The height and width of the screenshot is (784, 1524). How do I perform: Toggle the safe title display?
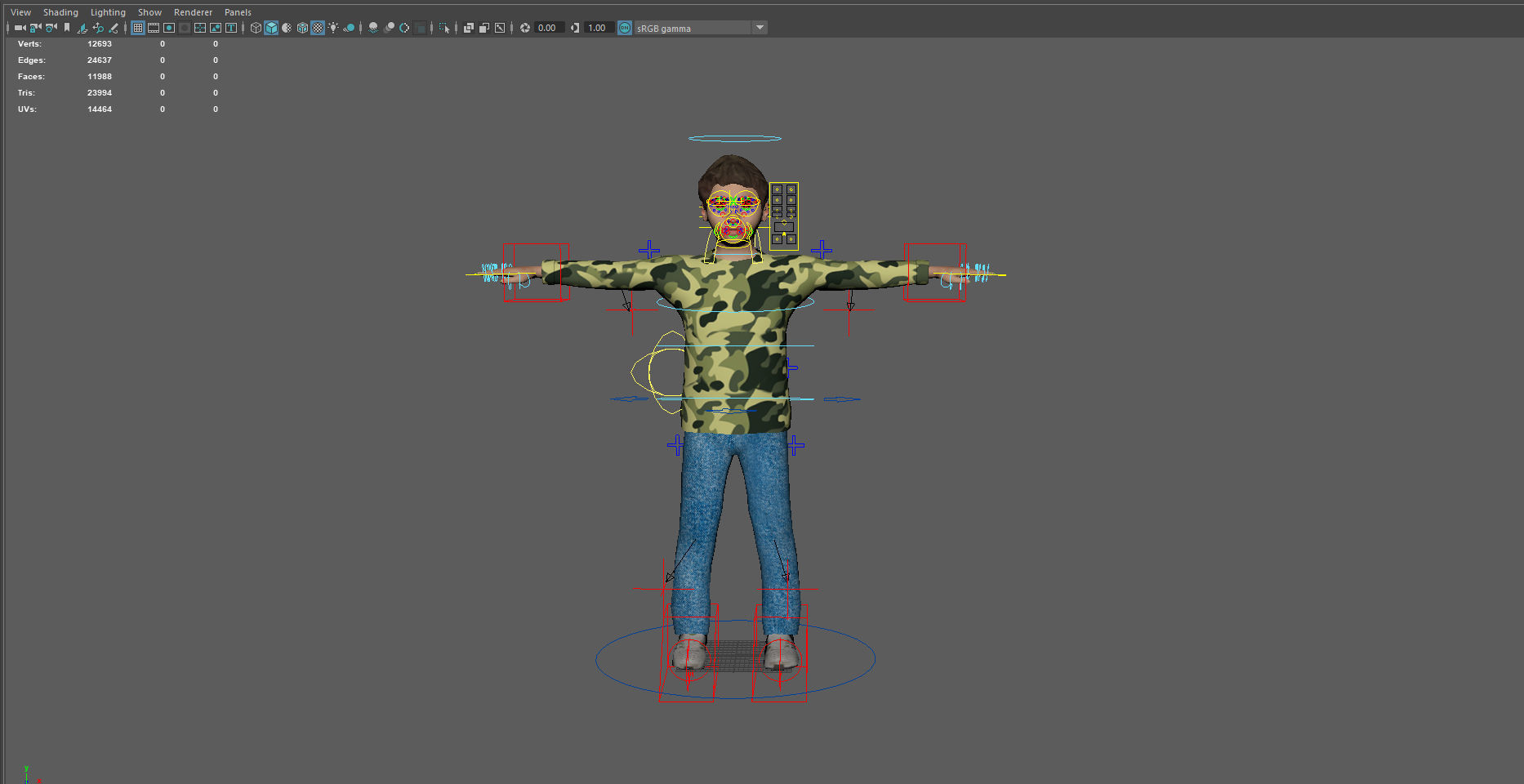231,27
